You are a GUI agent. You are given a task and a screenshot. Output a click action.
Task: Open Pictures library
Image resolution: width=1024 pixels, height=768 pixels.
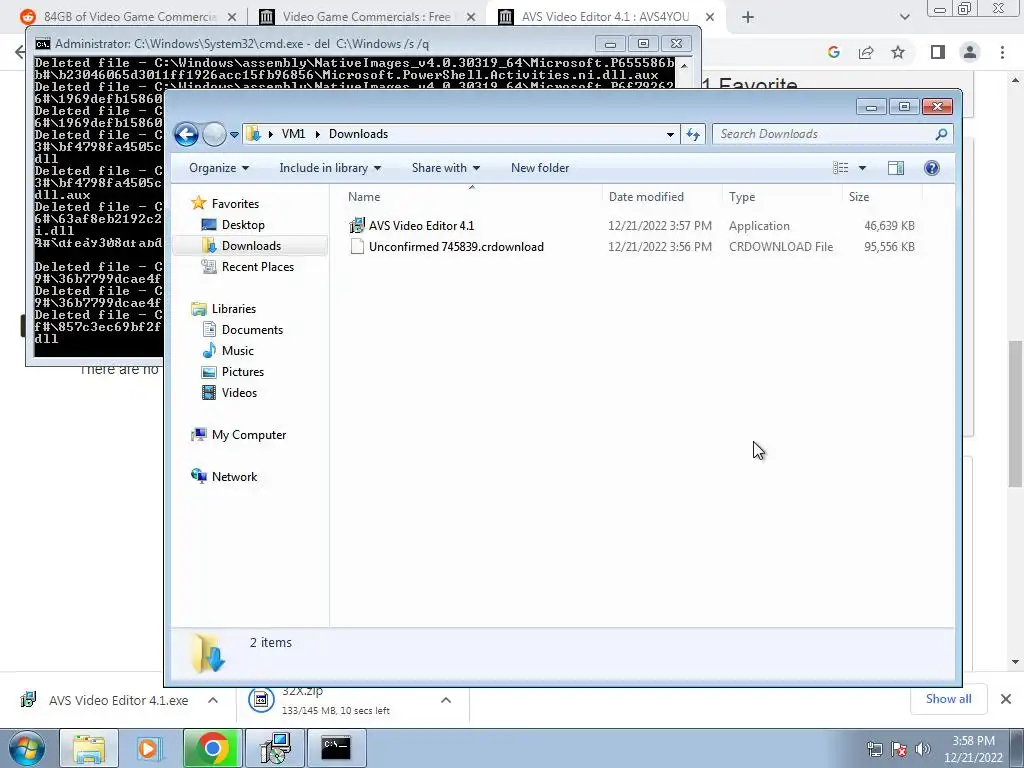click(243, 372)
